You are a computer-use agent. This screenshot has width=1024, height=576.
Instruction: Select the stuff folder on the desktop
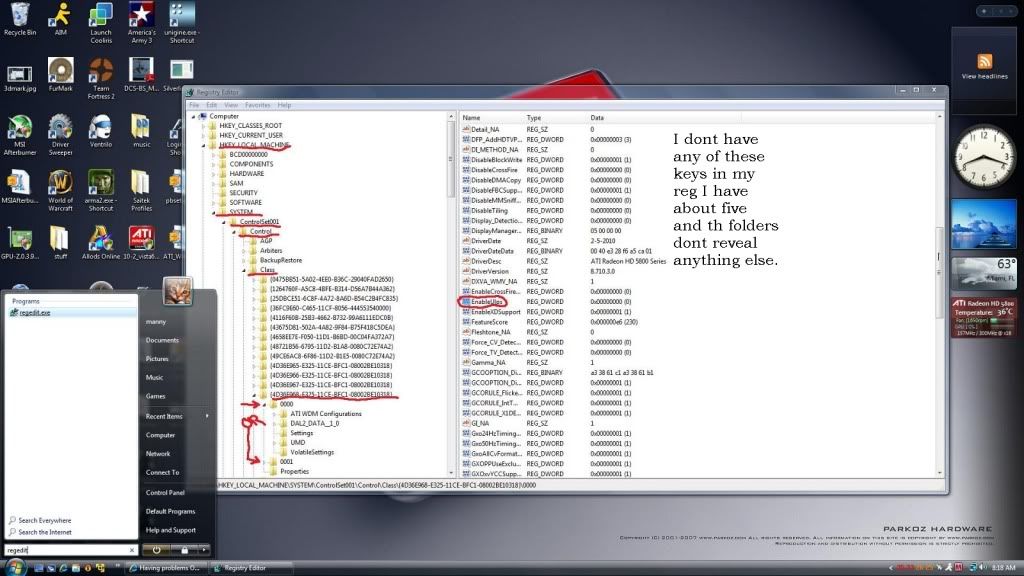point(60,243)
